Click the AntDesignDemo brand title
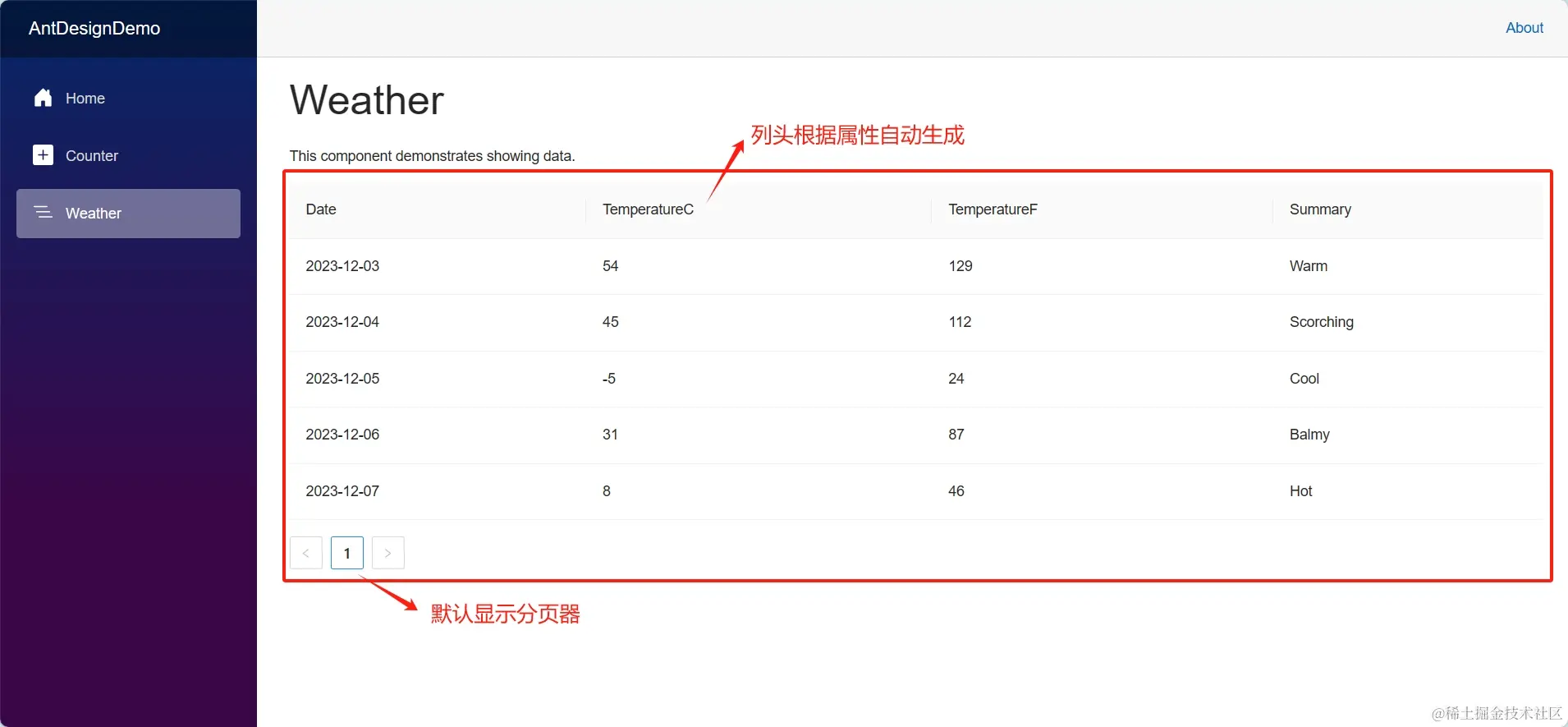1568x727 pixels. point(94,29)
